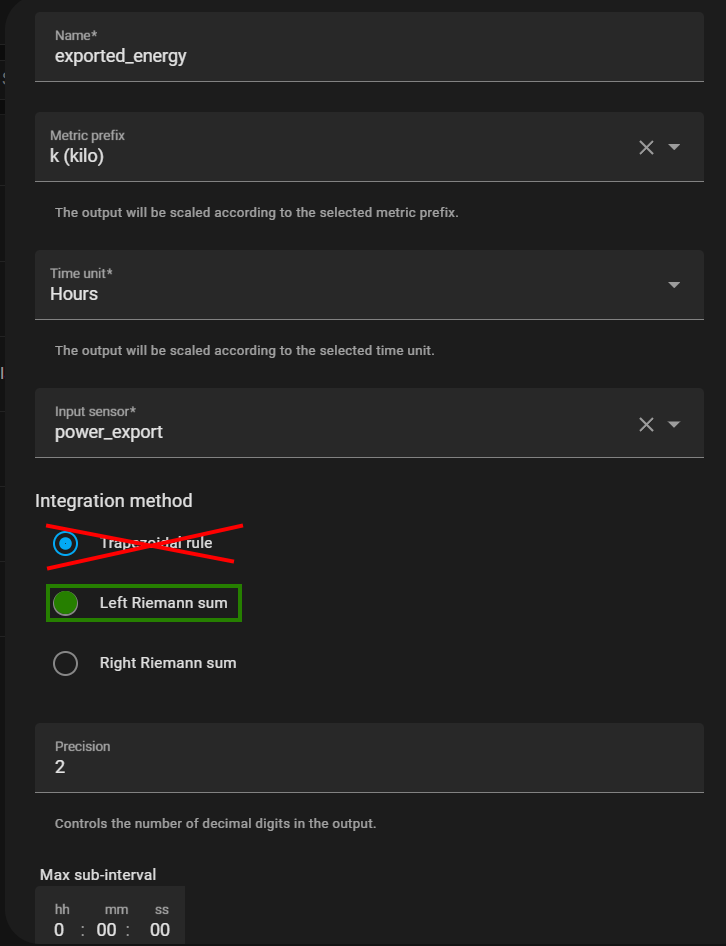Enable the Right Riemann sum radio button
This screenshot has height=946, width=726.
pyautogui.click(x=65, y=663)
